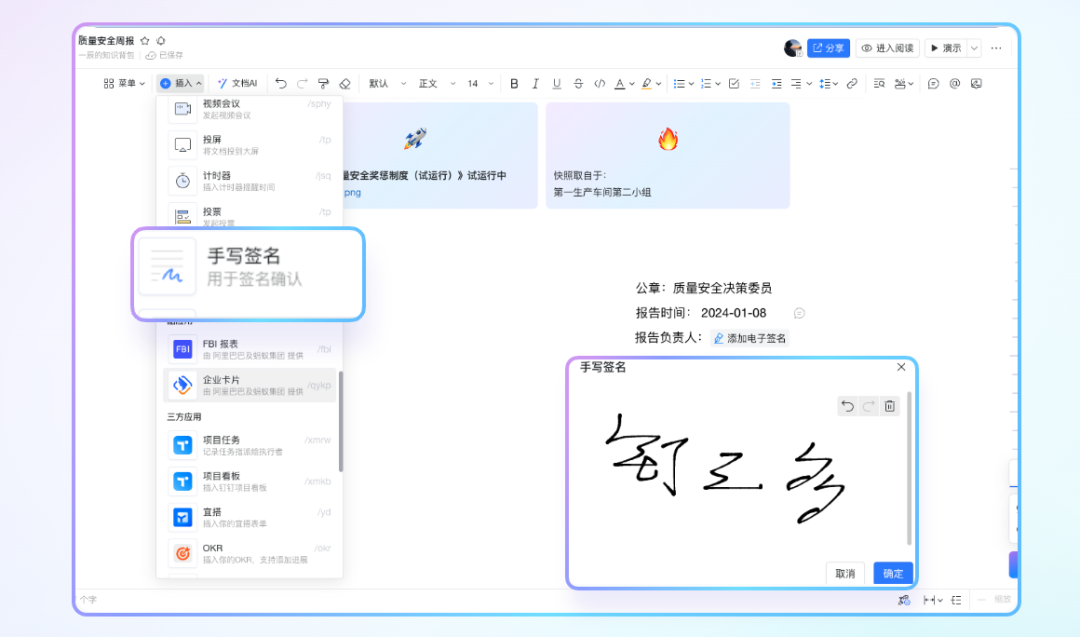Collapse the 插入 insert menu

coord(180,83)
